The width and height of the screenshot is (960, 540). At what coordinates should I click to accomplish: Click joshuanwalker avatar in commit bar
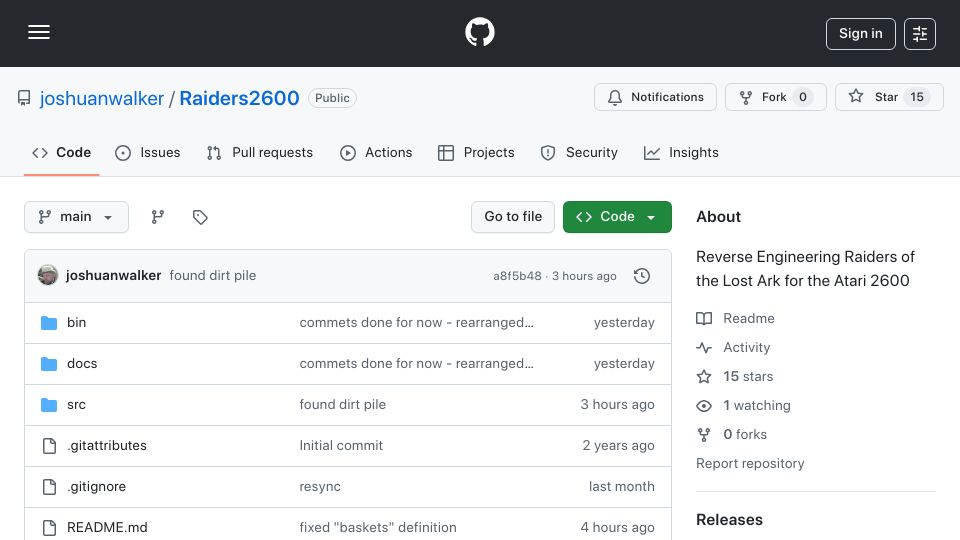pyautogui.click(x=48, y=276)
